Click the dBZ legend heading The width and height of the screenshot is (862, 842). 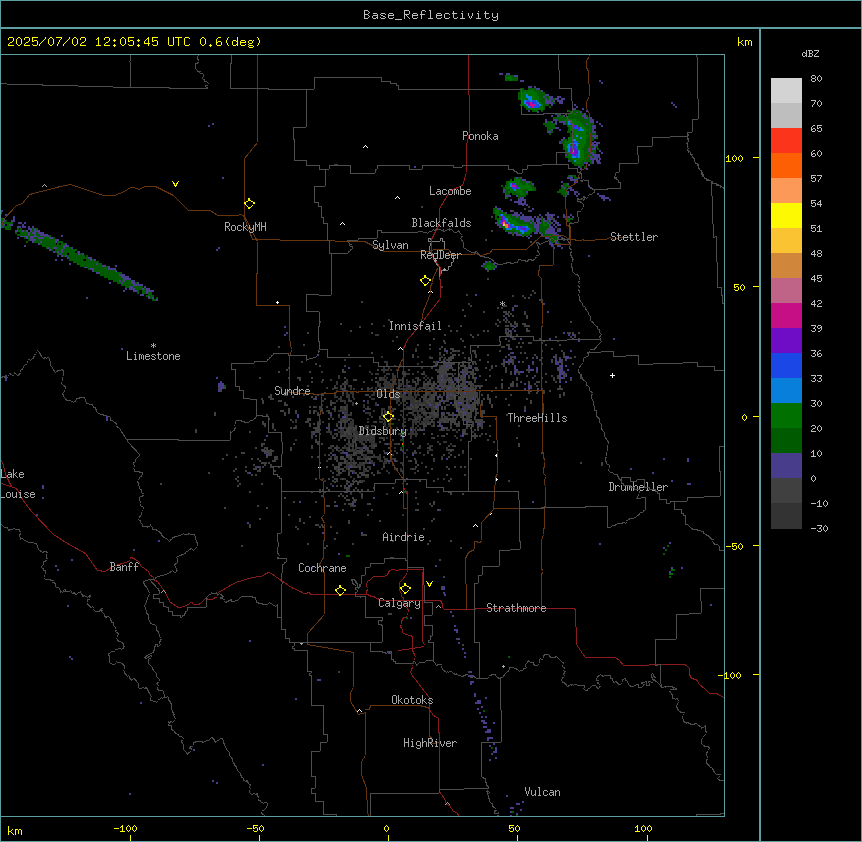coord(810,53)
